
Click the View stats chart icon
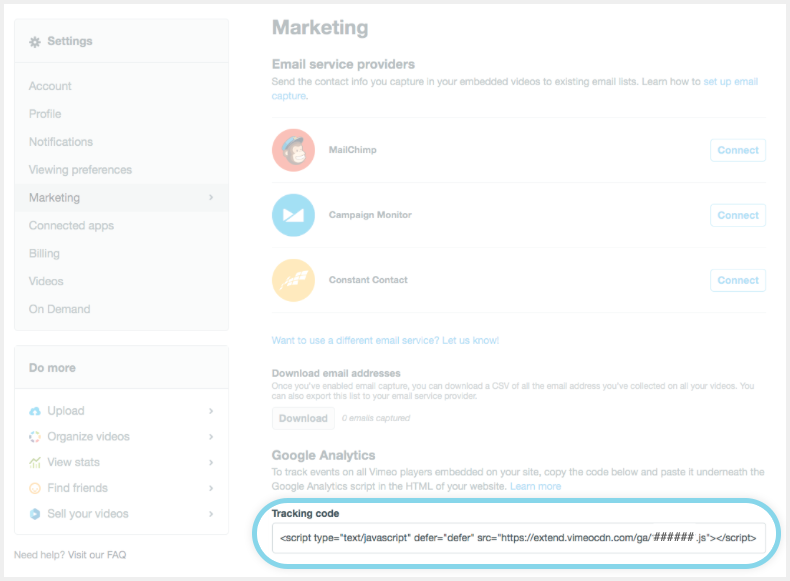35,463
